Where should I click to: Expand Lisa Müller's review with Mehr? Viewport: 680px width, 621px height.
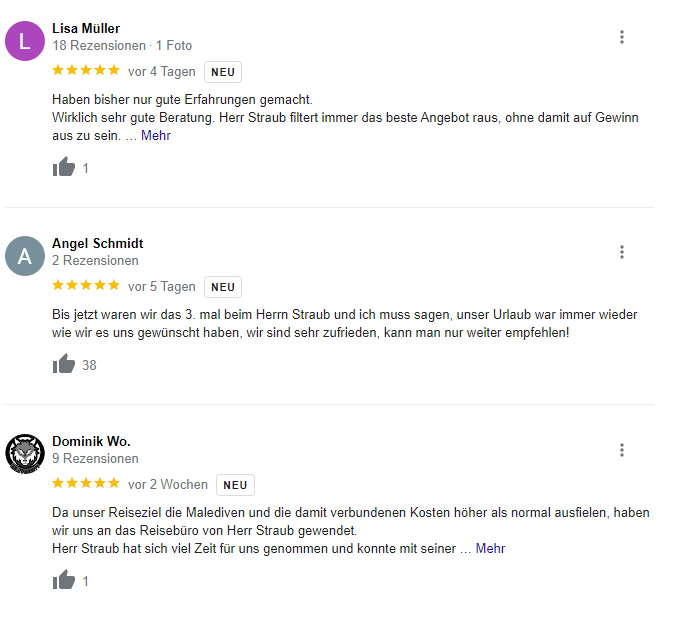(x=156, y=136)
